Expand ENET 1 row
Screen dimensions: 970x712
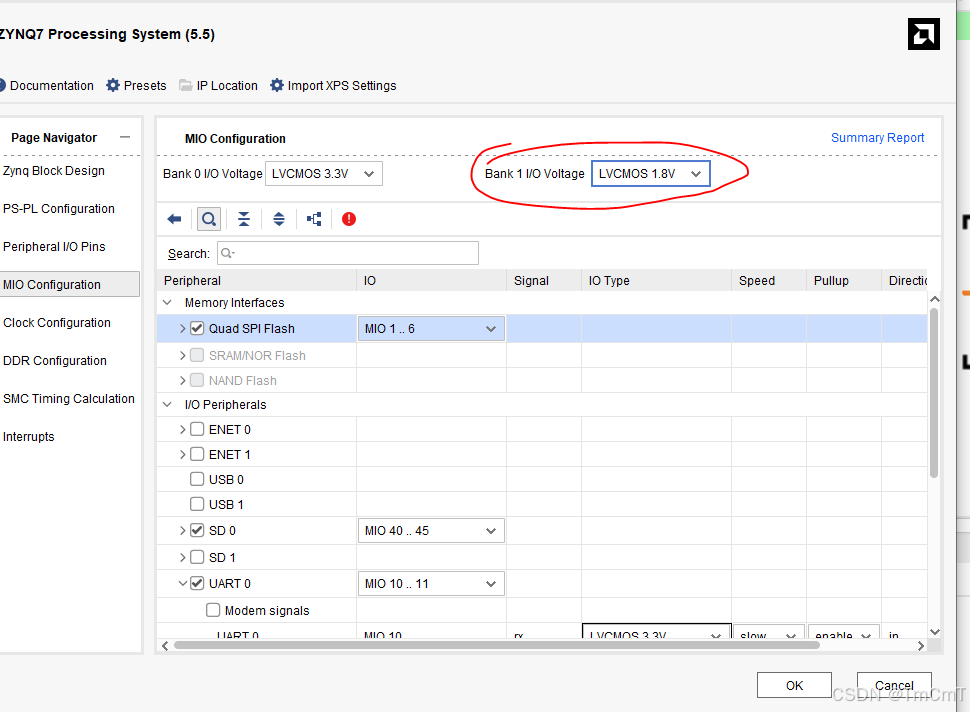(x=182, y=455)
